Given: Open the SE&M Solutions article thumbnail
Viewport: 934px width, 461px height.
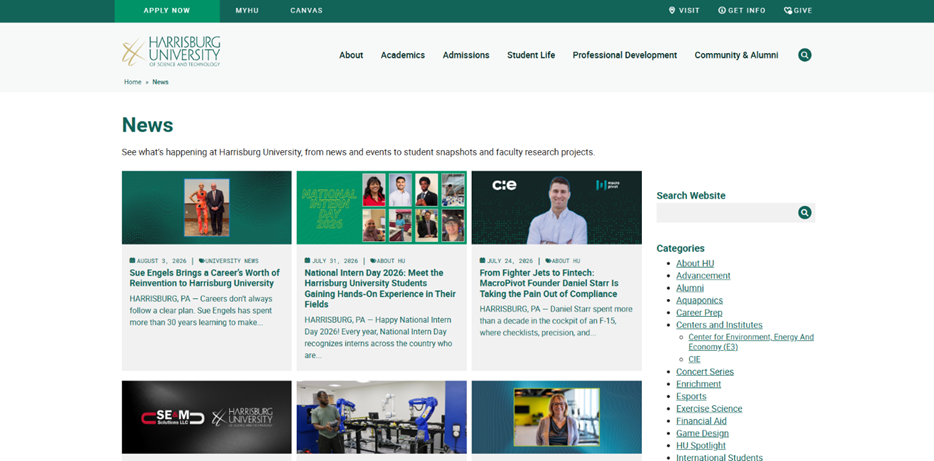Looking at the screenshot, I should [x=207, y=418].
